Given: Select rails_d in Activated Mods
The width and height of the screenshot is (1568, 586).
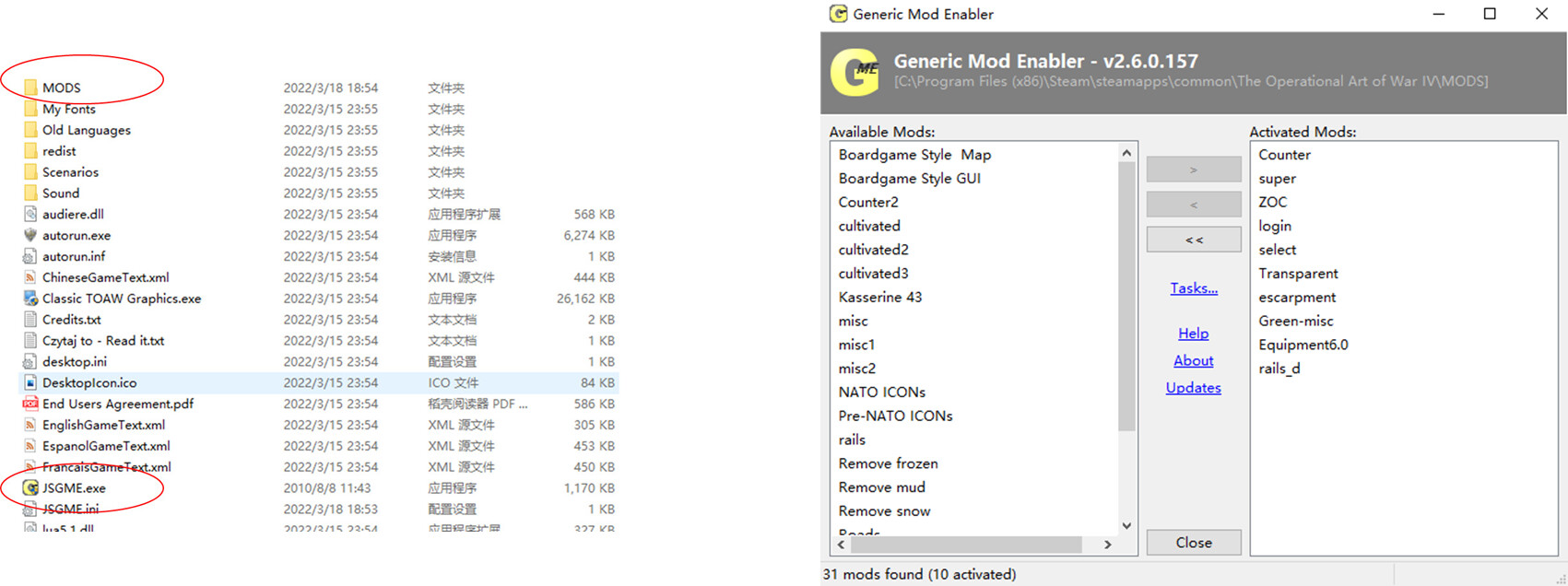Looking at the screenshot, I should (x=1279, y=369).
